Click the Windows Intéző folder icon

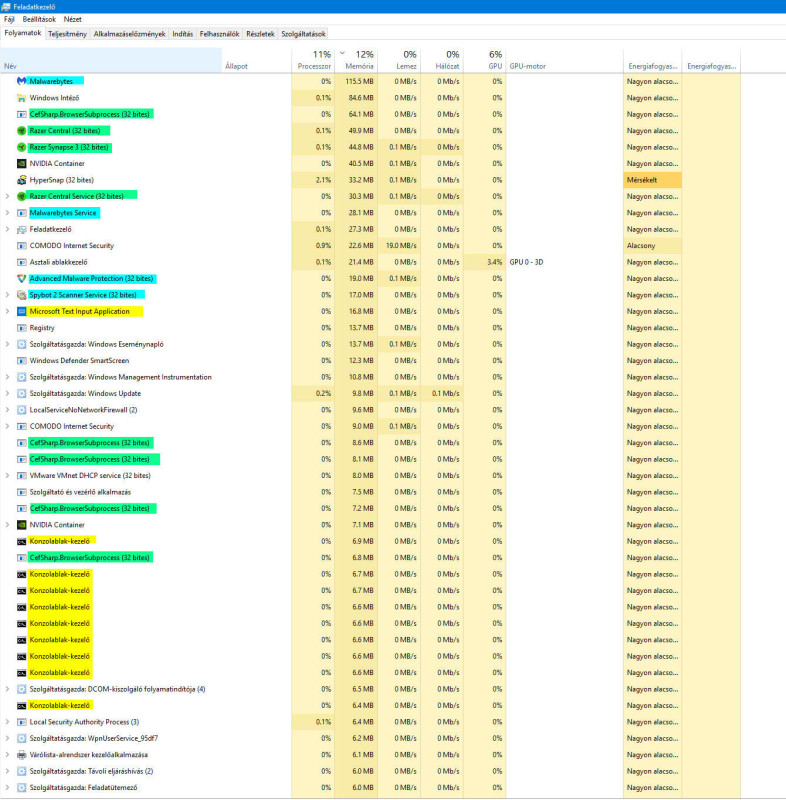pos(21,97)
